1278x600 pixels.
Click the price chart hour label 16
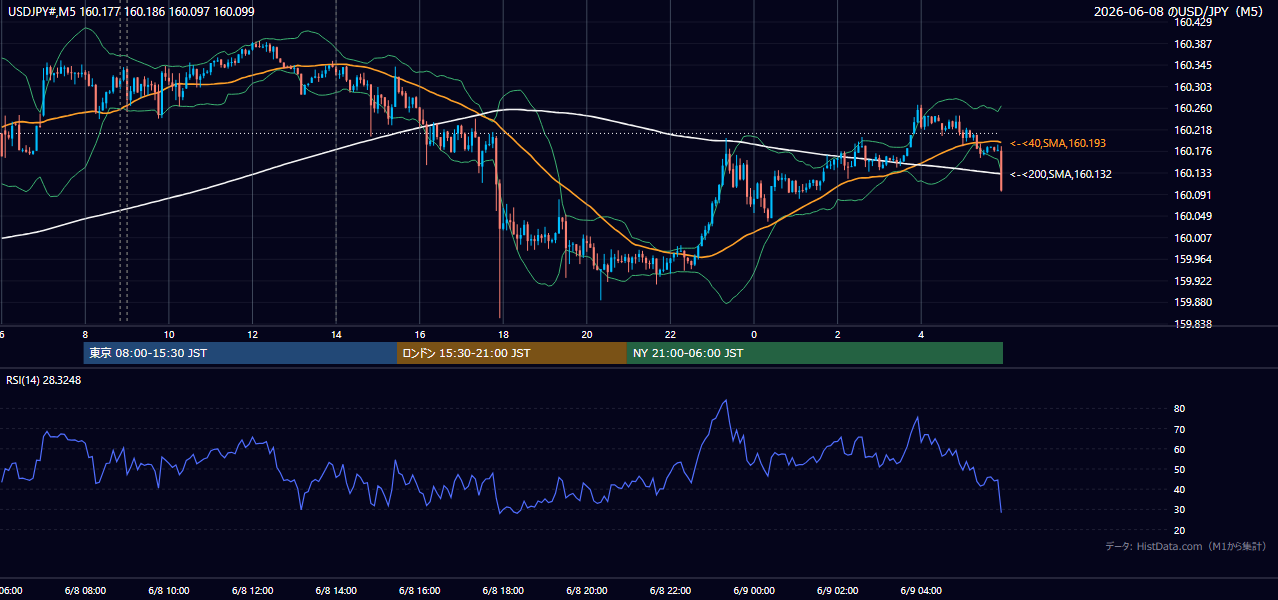[420, 334]
